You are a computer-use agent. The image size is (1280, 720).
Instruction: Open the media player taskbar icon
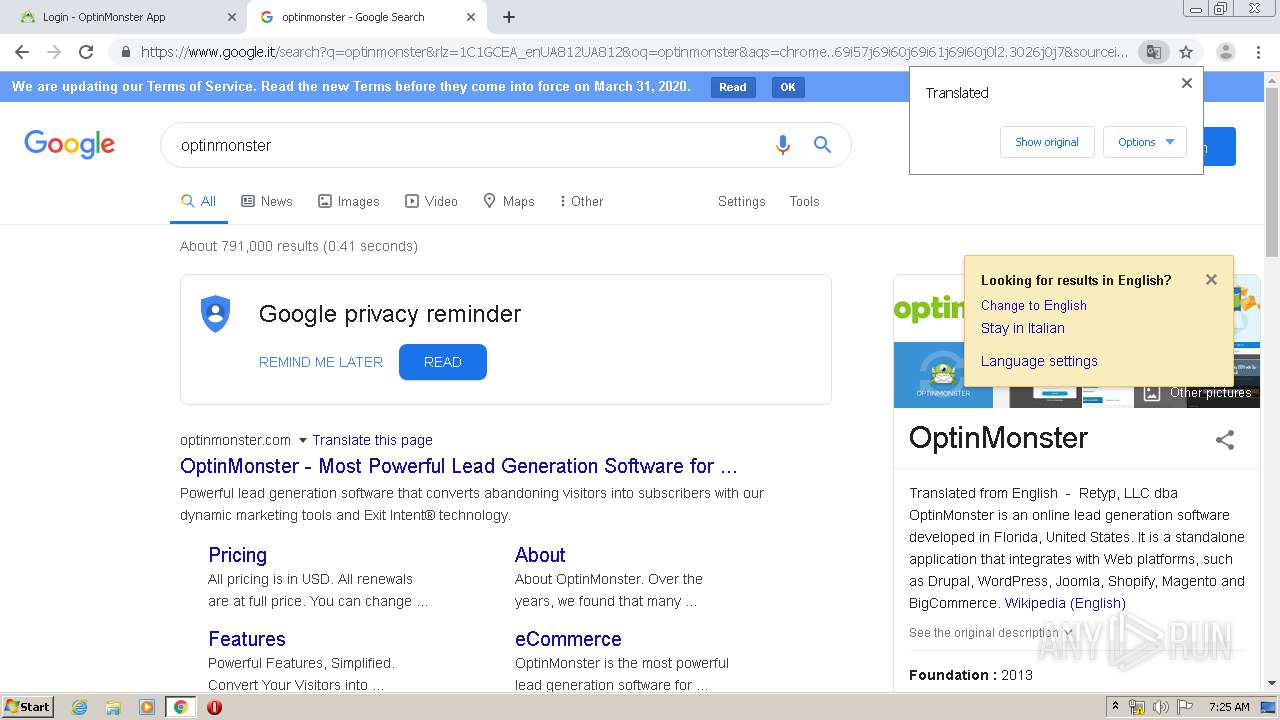[147, 707]
